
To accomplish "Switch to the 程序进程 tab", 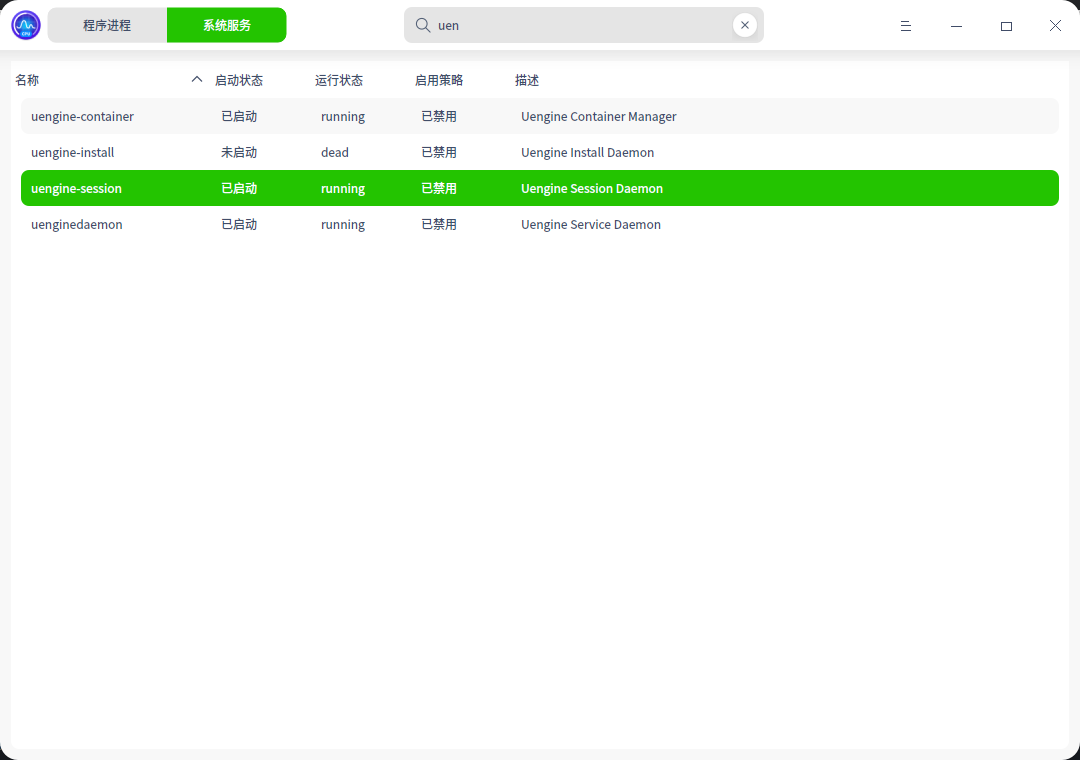I will [x=107, y=25].
